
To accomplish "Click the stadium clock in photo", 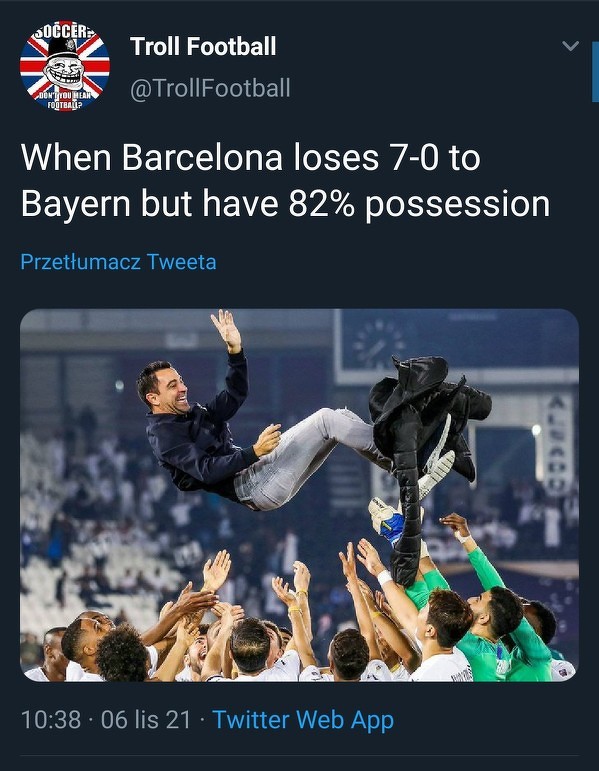I will pos(379,345).
